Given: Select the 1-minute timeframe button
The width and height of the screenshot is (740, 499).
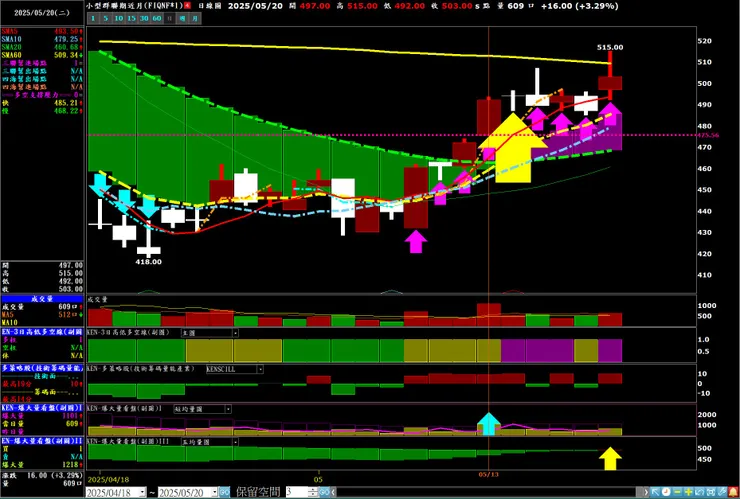Looking at the screenshot, I should click(93, 18).
